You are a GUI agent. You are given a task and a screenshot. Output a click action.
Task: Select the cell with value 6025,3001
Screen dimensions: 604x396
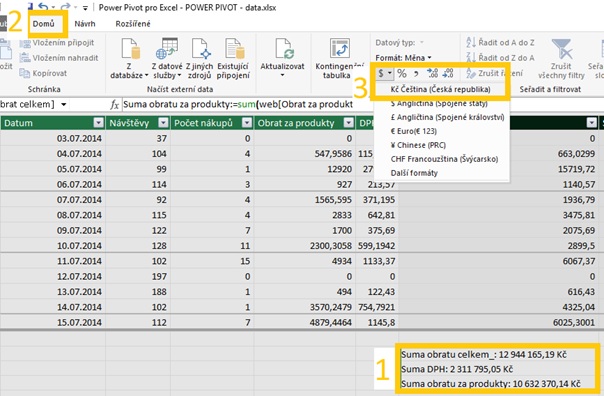(499, 322)
